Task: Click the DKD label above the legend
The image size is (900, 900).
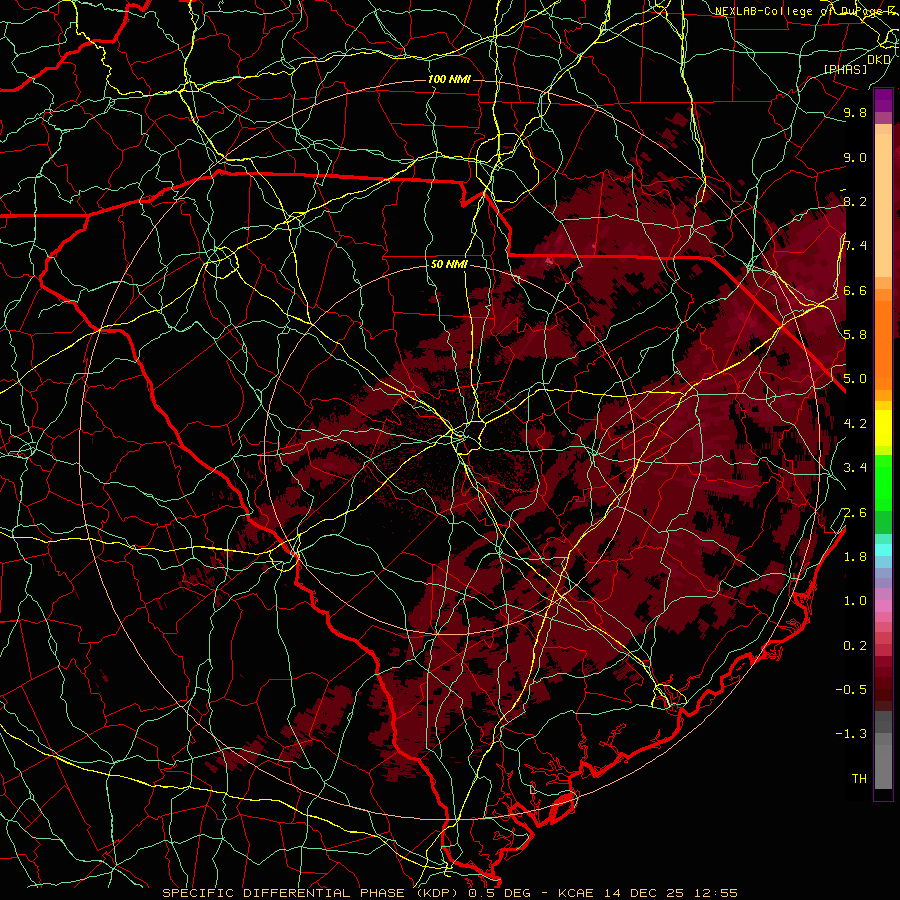Action: pyautogui.click(x=879, y=60)
